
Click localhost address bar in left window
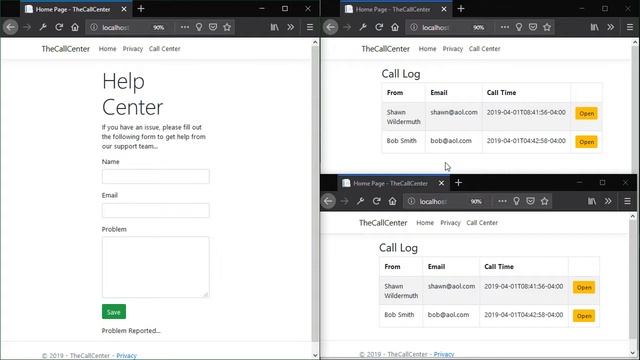pyautogui.click(x=116, y=27)
